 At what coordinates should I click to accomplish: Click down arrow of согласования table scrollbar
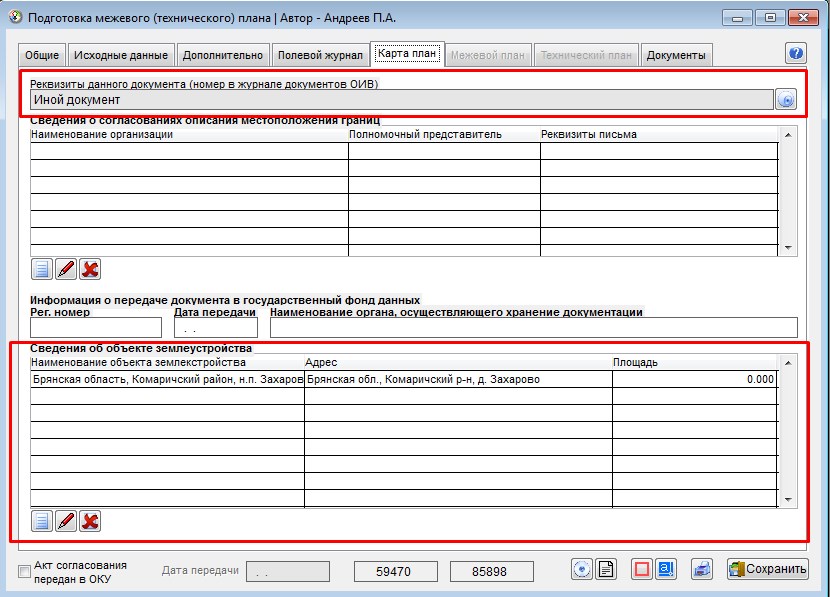pyautogui.click(x=788, y=248)
